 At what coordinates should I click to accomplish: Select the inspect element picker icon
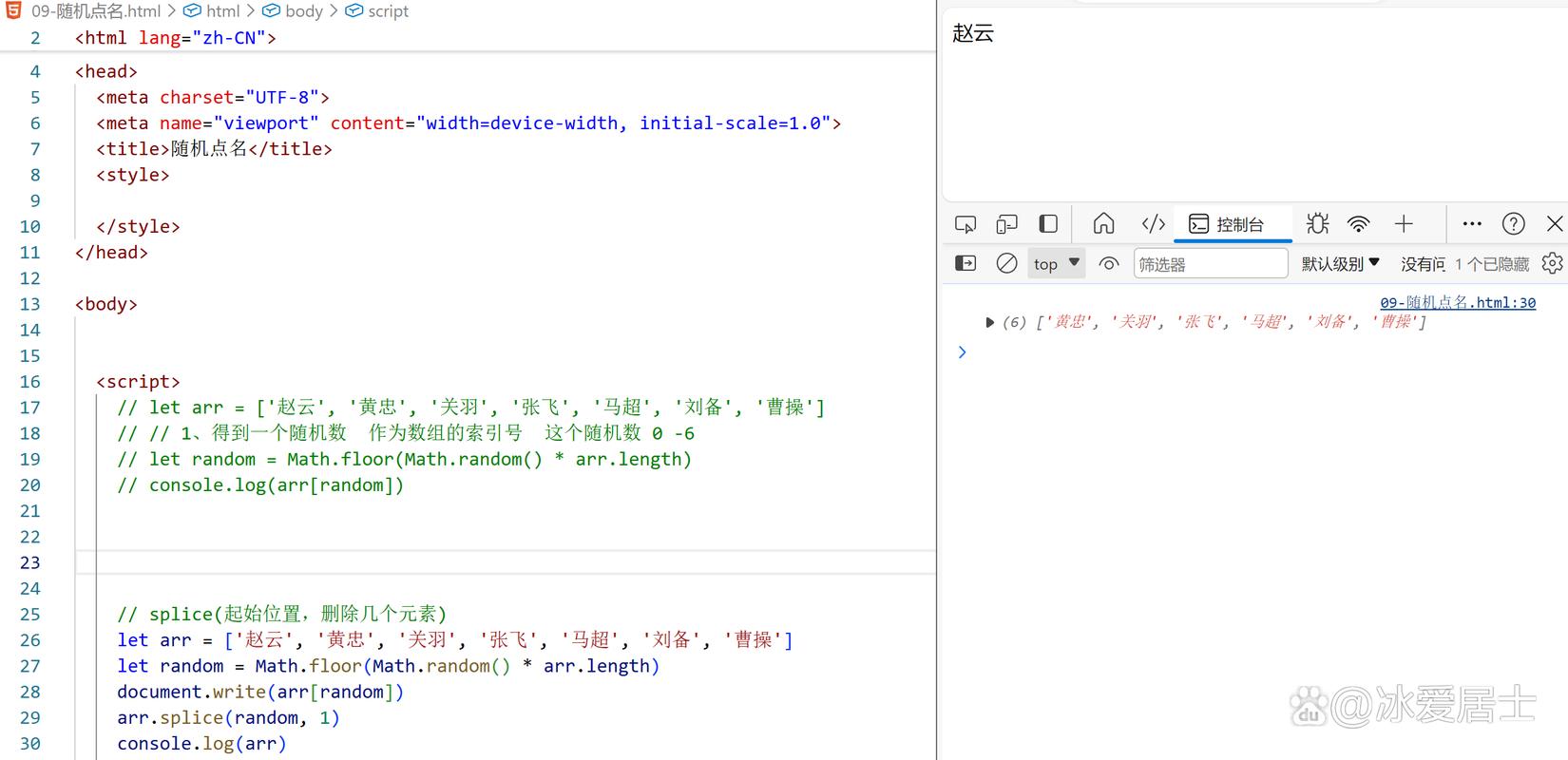pos(966,224)
